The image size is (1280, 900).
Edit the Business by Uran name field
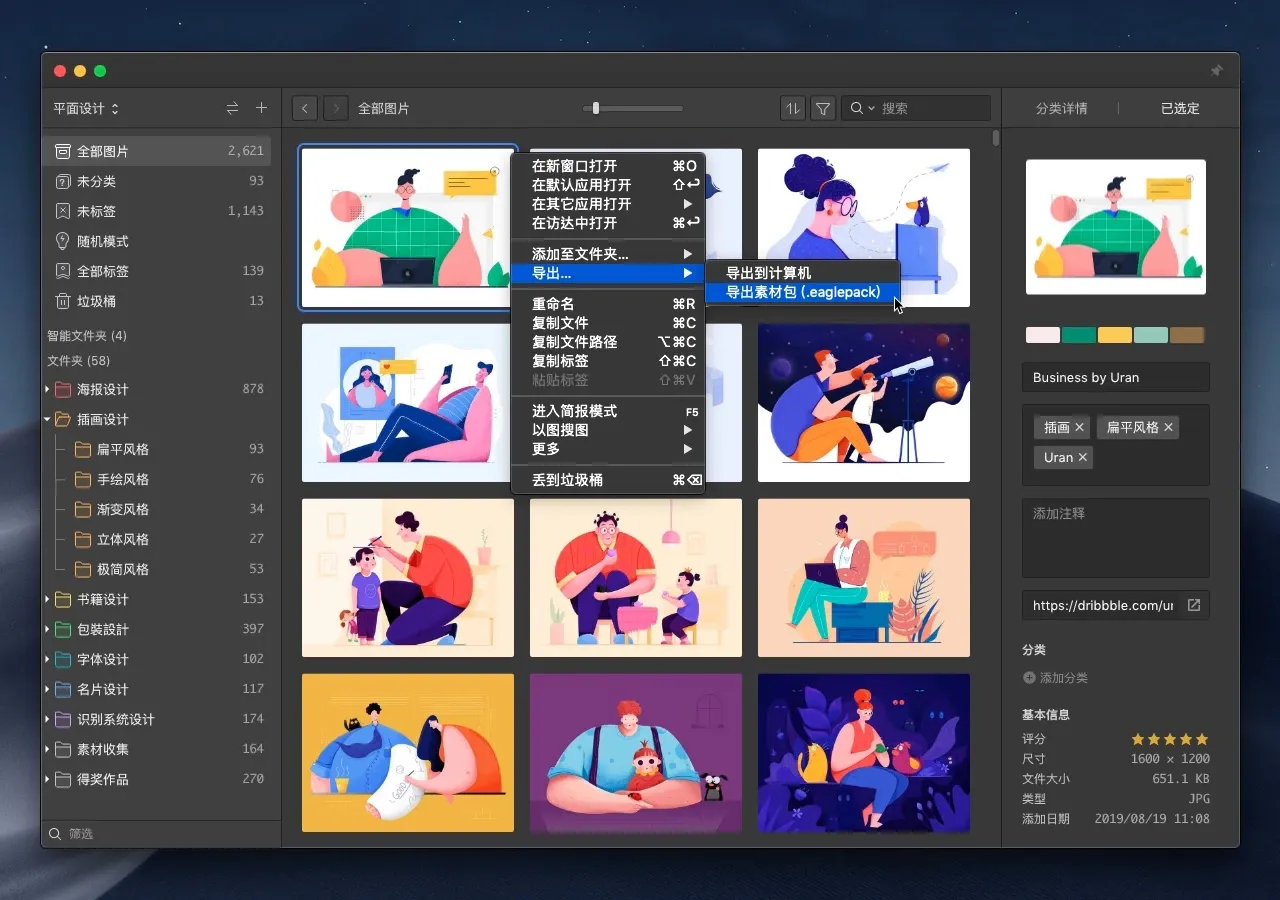point(1116,377)
